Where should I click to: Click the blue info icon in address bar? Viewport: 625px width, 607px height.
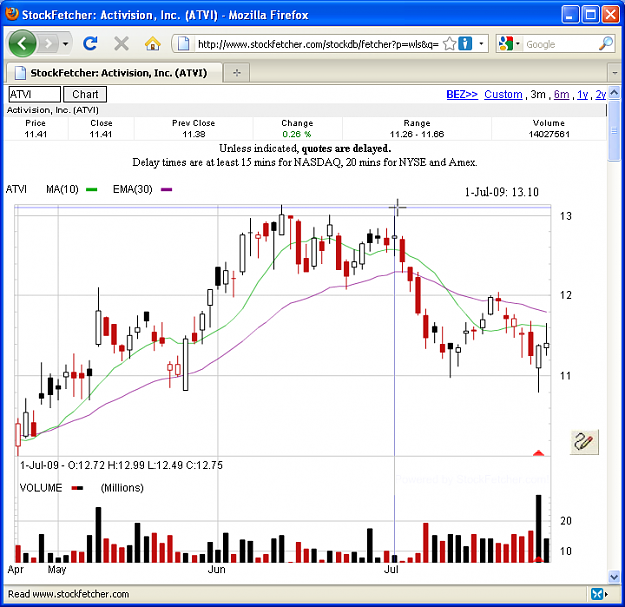click(465, 43)
